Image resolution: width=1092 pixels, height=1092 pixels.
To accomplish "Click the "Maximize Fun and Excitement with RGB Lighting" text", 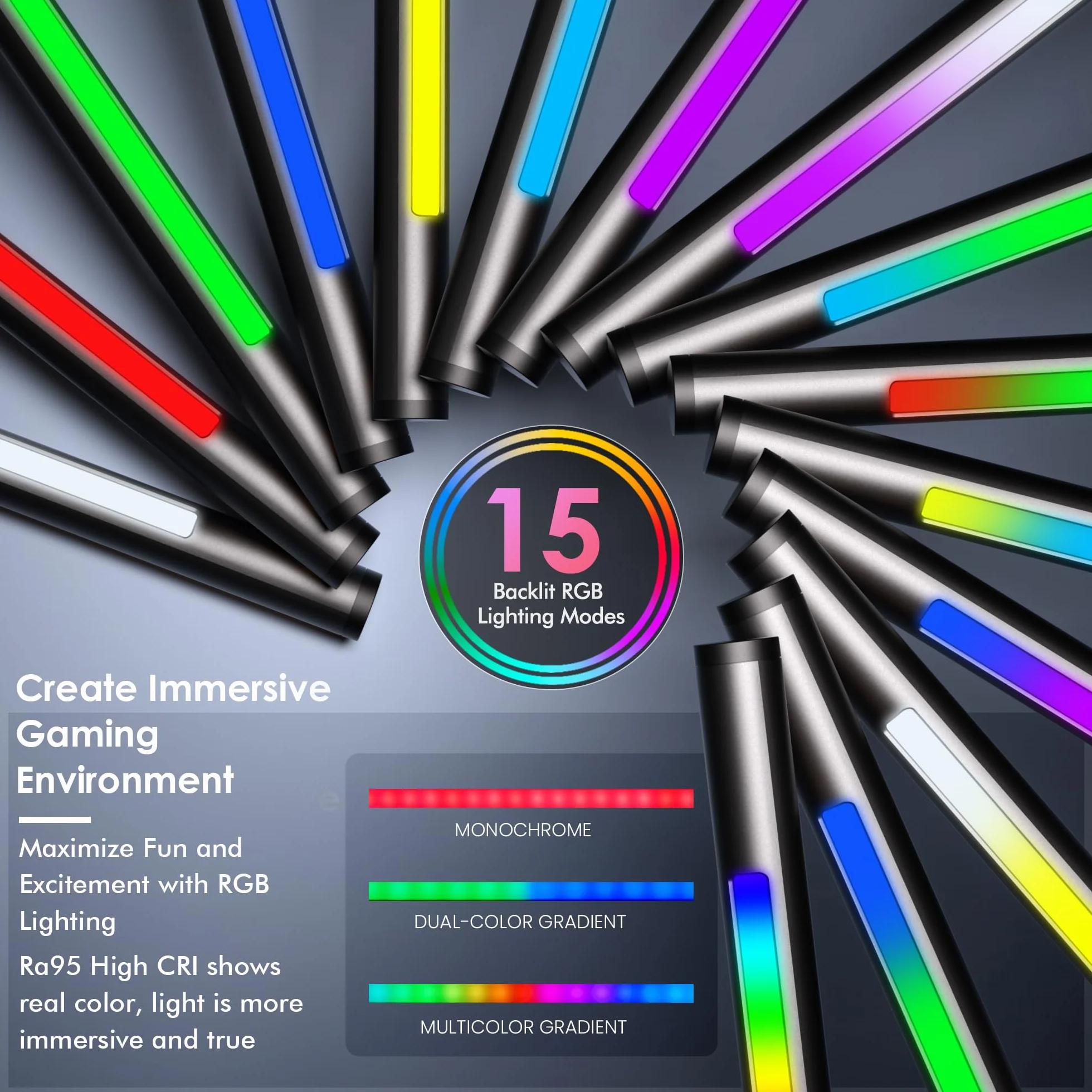I will 144,885.
